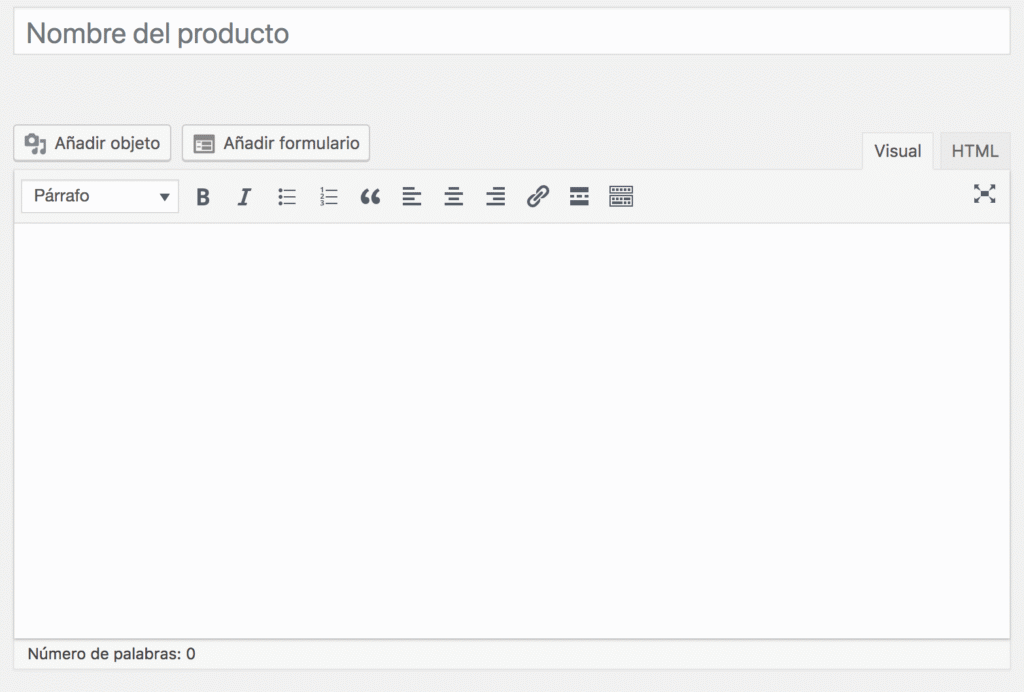Viewport: 1024px width, 692px height.
Task: Switch to the HTML editor tab
Action: tap(974, 151)
